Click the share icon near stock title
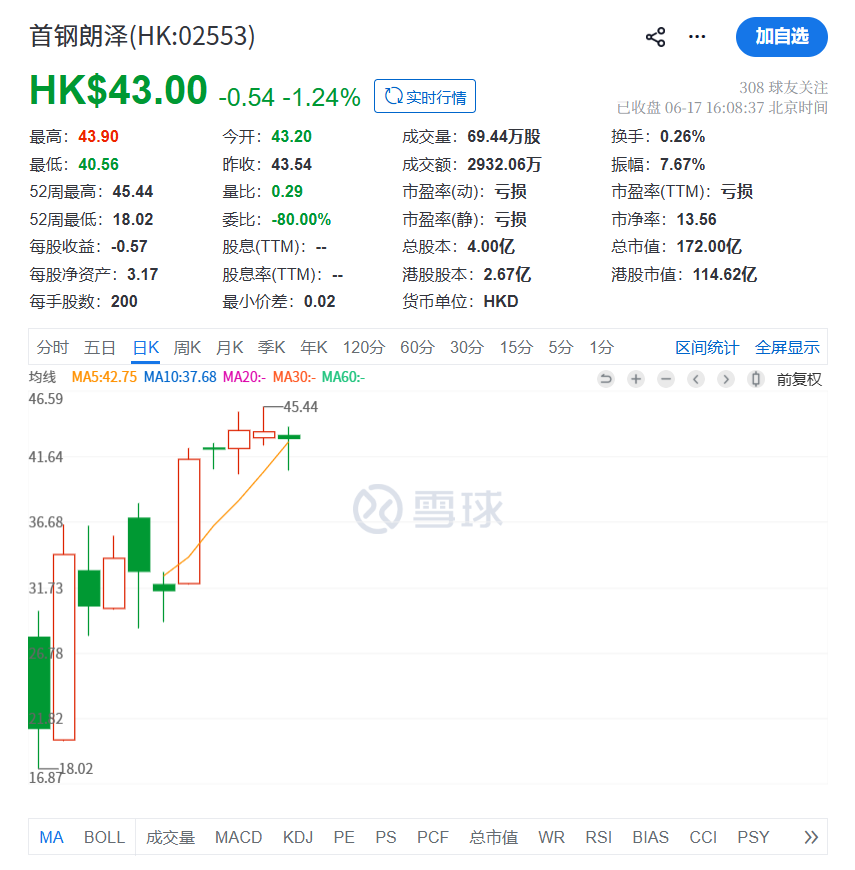The height and width of the screenshot is (870, 855). click(x=655, y=37)
